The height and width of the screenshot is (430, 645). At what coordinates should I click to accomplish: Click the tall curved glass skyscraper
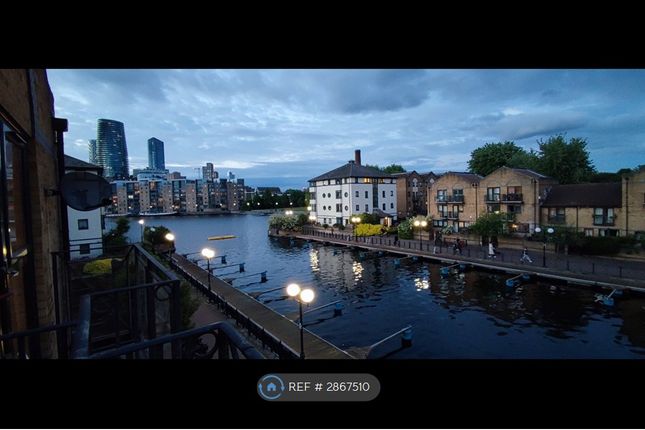111,148
